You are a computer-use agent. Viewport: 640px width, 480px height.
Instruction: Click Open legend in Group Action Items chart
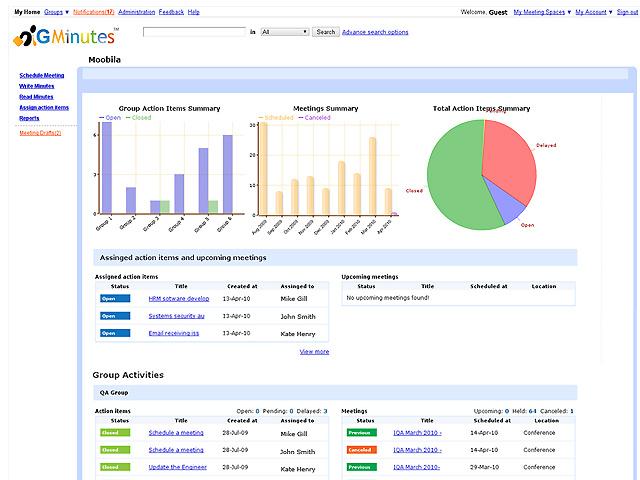[x=110, y=118]
